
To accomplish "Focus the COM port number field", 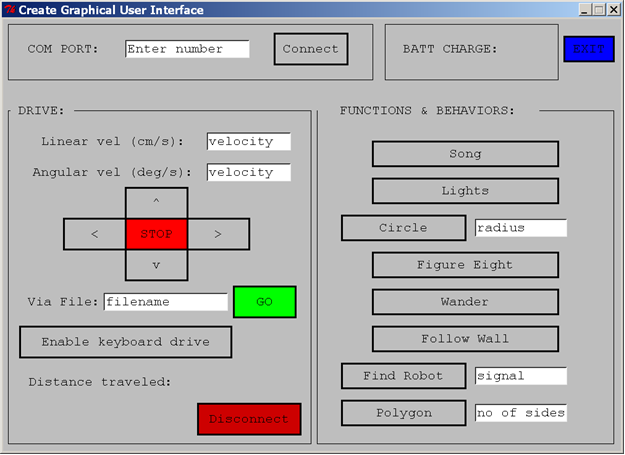I will 187,49.
